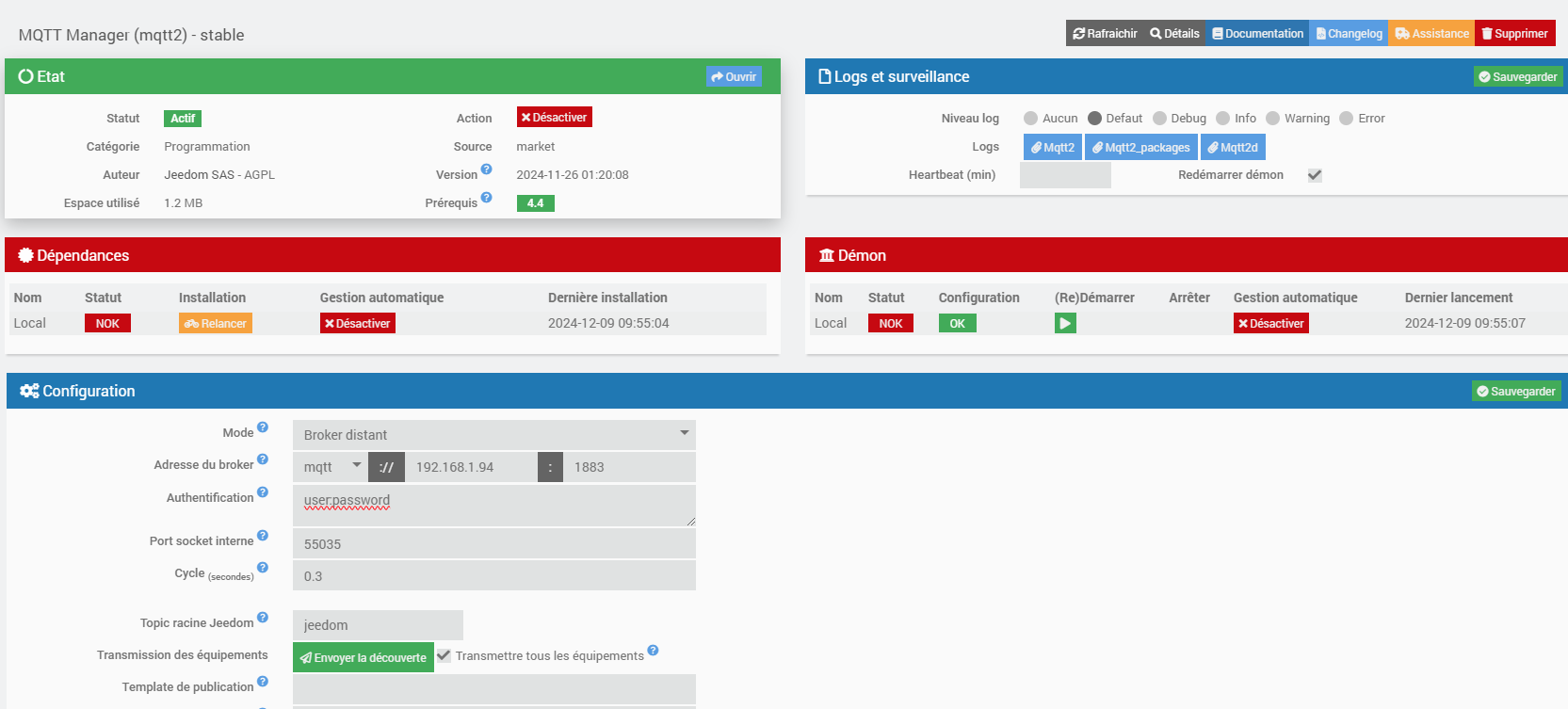The image size is (1568, 709).
Task: Select Info log level
Action: tap(1223, 118)
